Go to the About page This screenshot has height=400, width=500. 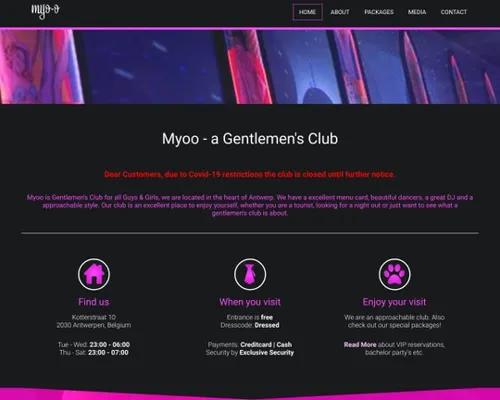[x=340, y=12]
